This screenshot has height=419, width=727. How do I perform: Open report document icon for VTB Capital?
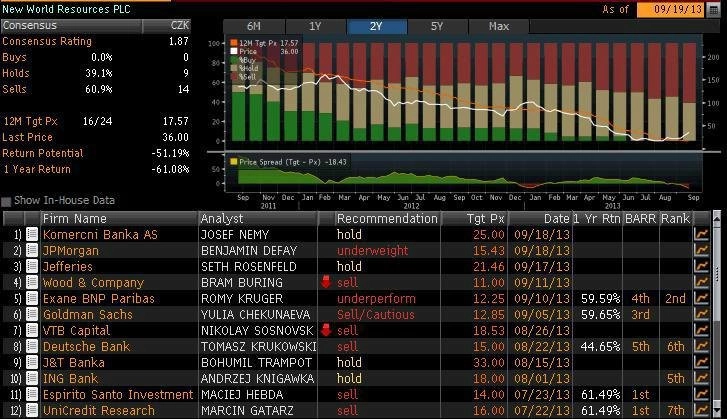(x=32, y=330)
